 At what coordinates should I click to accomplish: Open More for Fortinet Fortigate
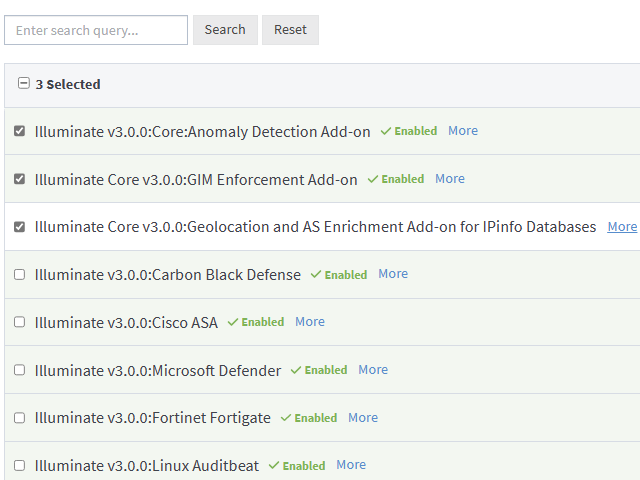coord(363,418)
